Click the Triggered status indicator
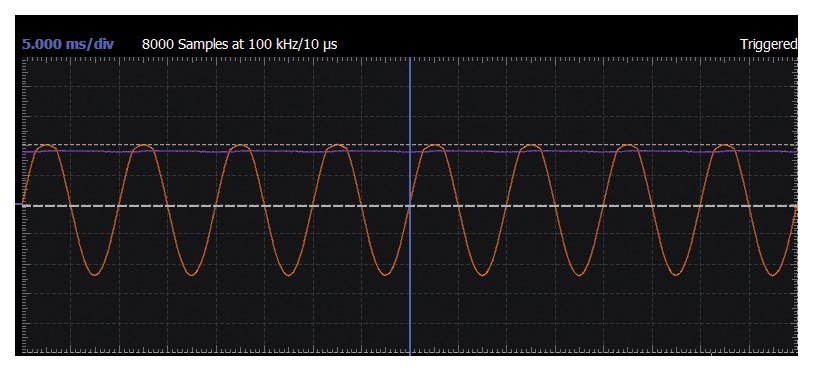813x371 pixels. tap(768, 45)
